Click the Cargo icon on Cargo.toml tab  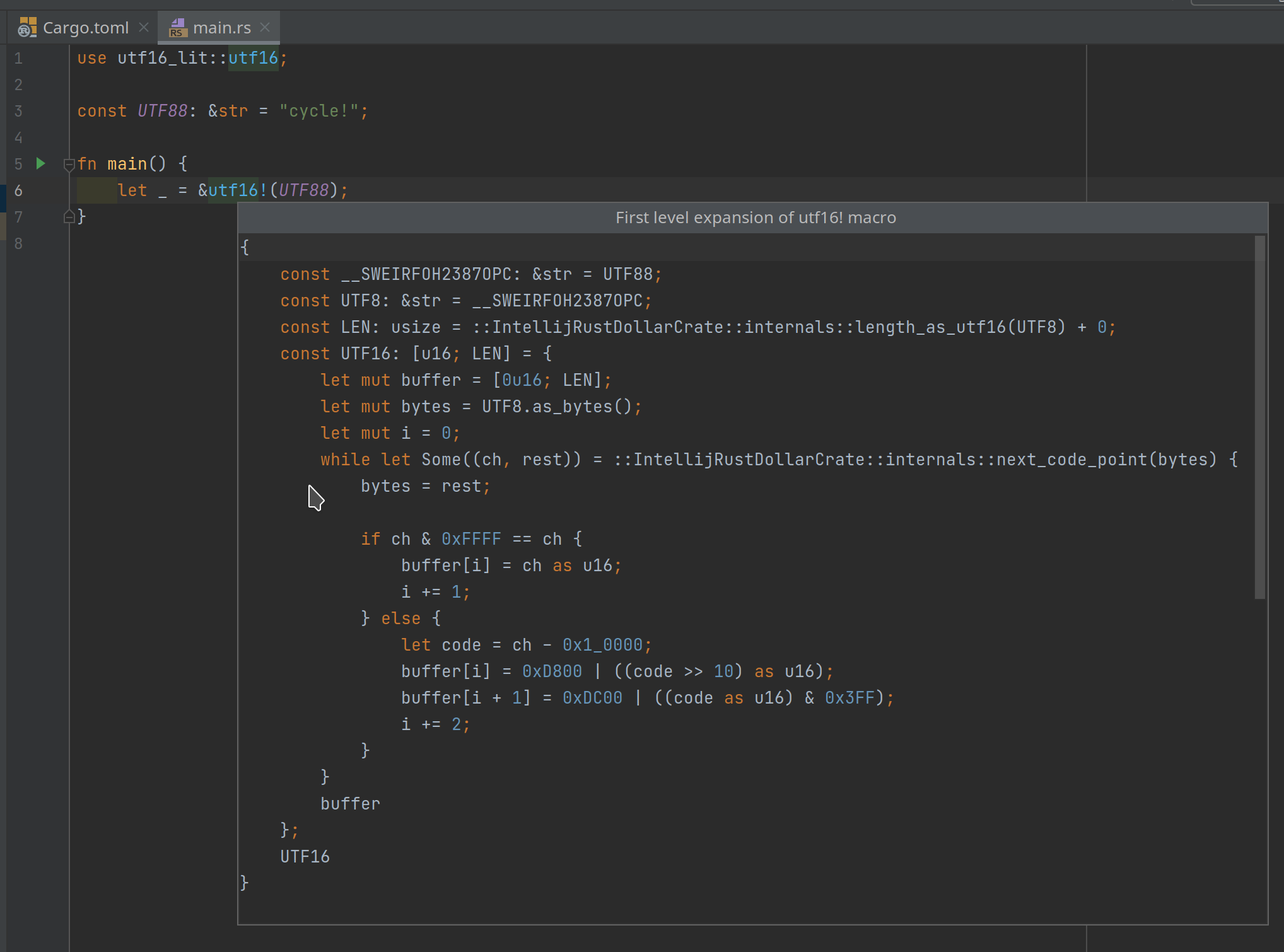point(26,27)
